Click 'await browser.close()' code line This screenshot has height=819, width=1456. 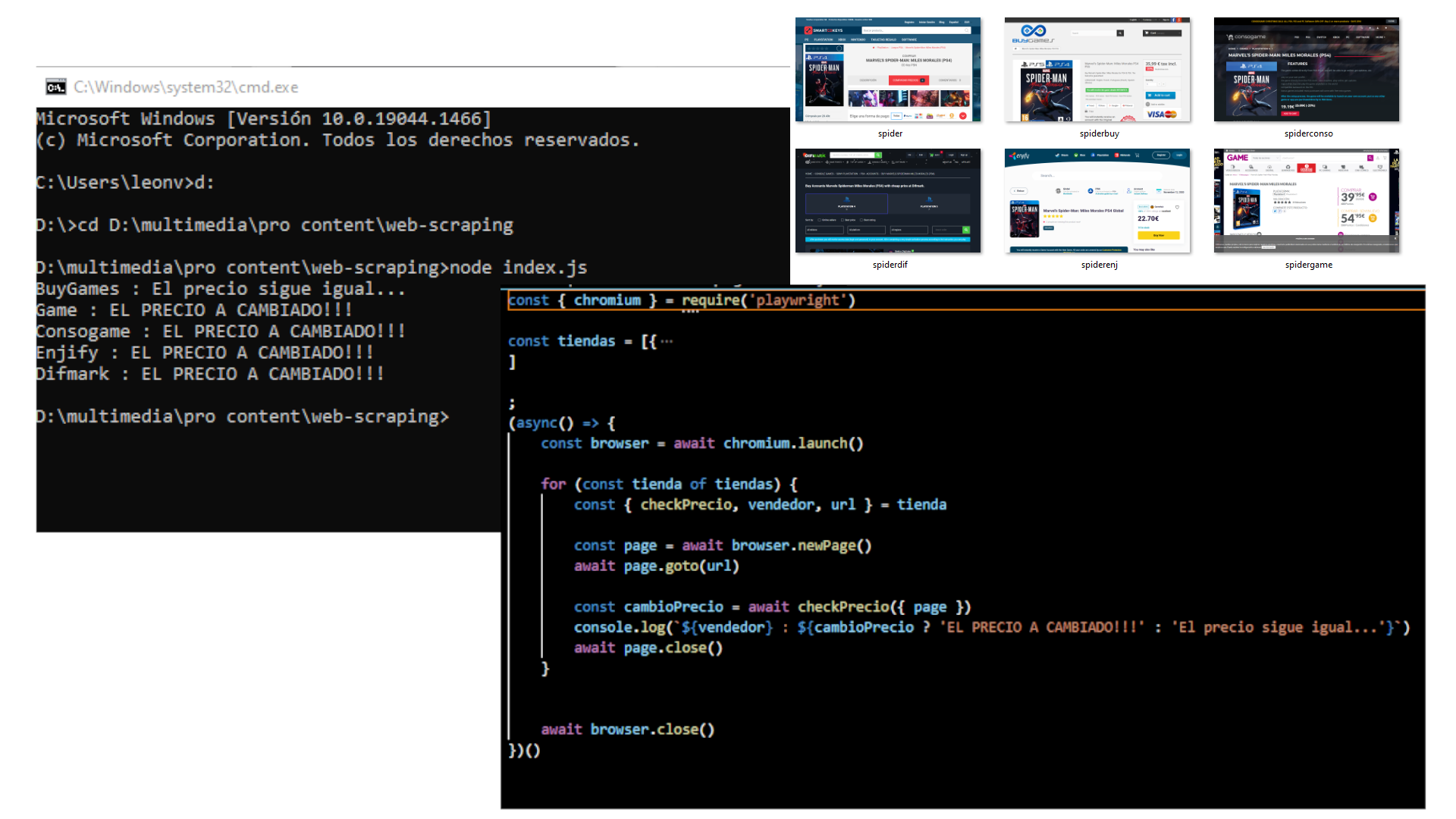point(627,730)
